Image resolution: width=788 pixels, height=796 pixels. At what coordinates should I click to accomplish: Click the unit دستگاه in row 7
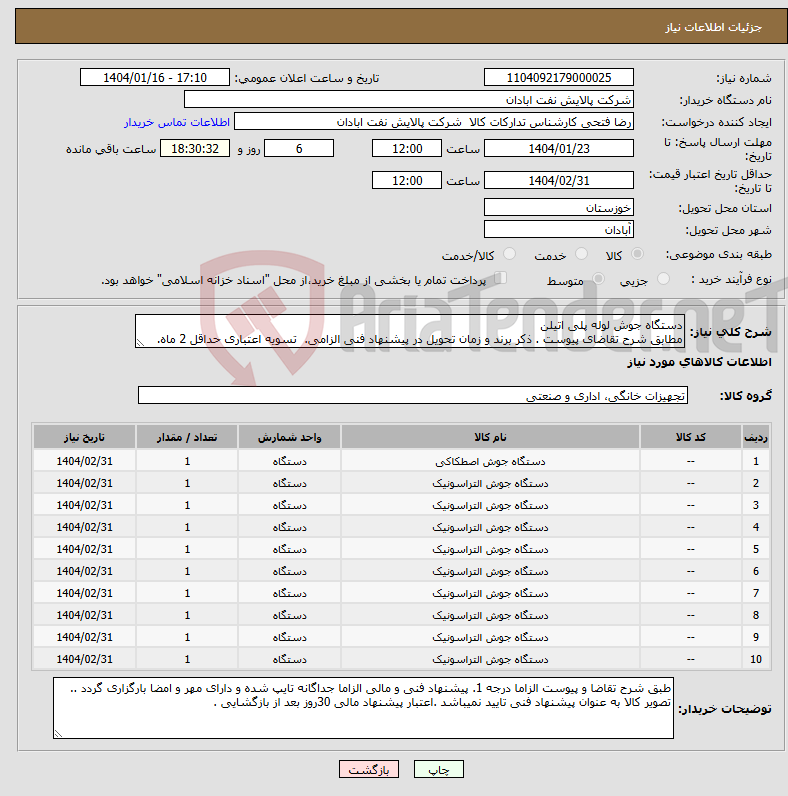coord(289,593)
